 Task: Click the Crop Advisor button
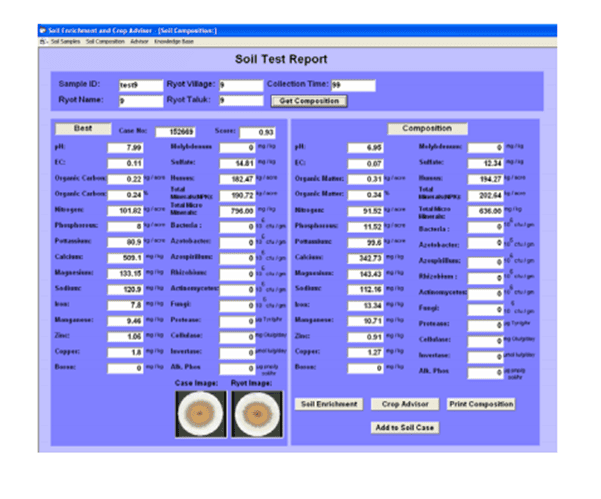(x=405, y=404)
